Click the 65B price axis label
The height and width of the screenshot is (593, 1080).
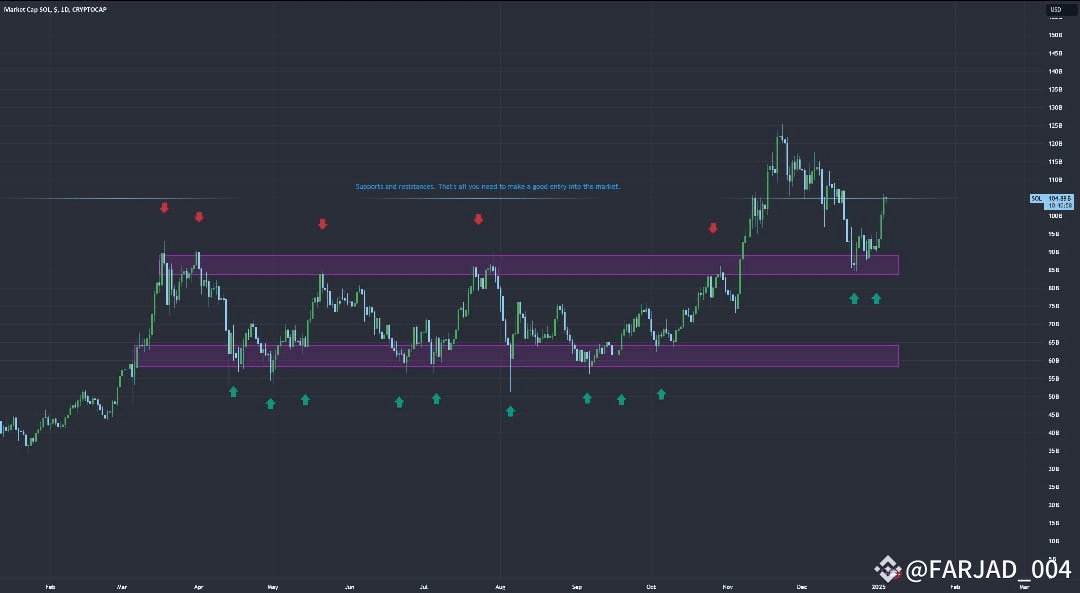[1055, 342]
